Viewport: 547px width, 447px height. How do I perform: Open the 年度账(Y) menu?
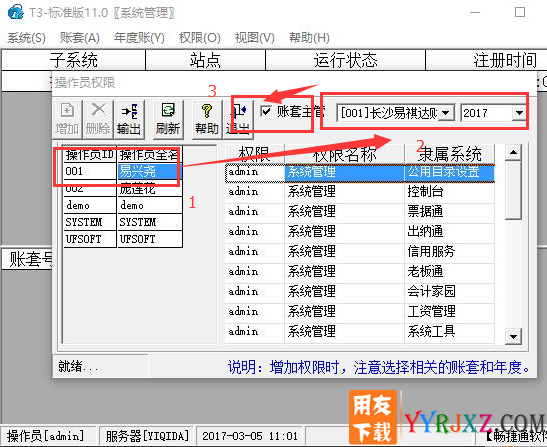click(139, 38)
